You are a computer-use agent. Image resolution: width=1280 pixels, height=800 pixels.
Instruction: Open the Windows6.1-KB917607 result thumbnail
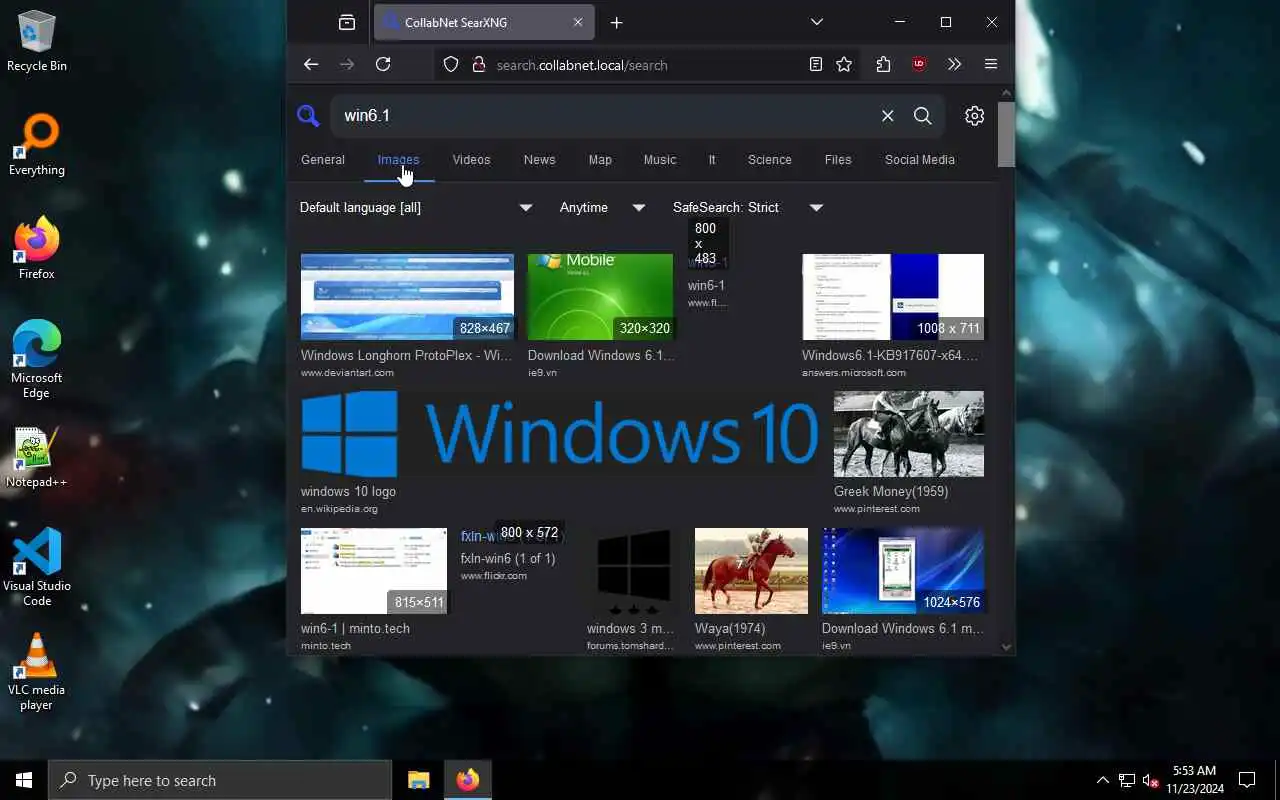(x=893, y=297)
